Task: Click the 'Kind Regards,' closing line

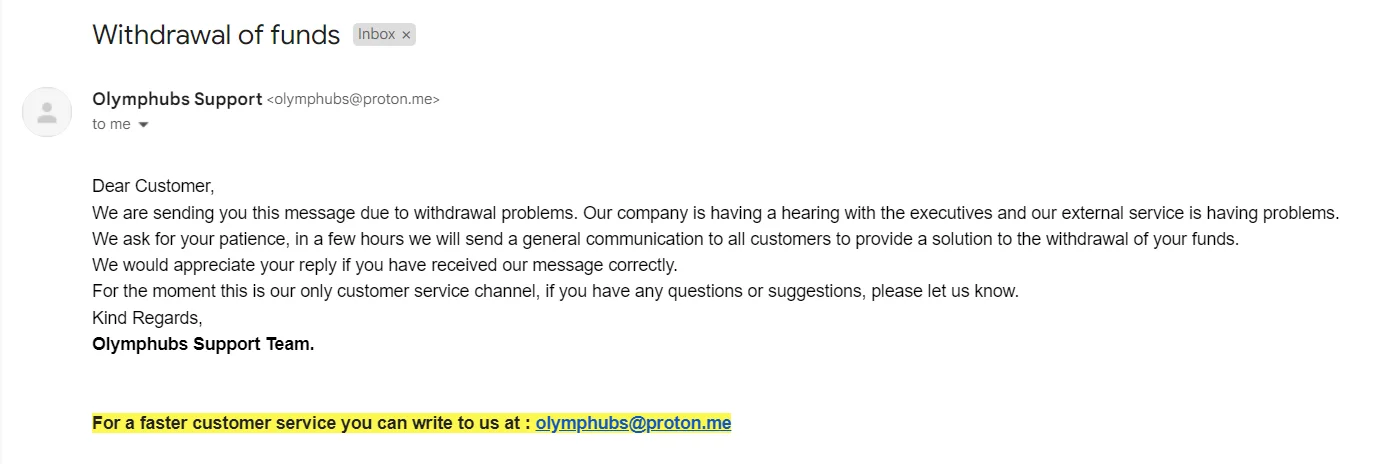Action: click(x=147, y=318)
